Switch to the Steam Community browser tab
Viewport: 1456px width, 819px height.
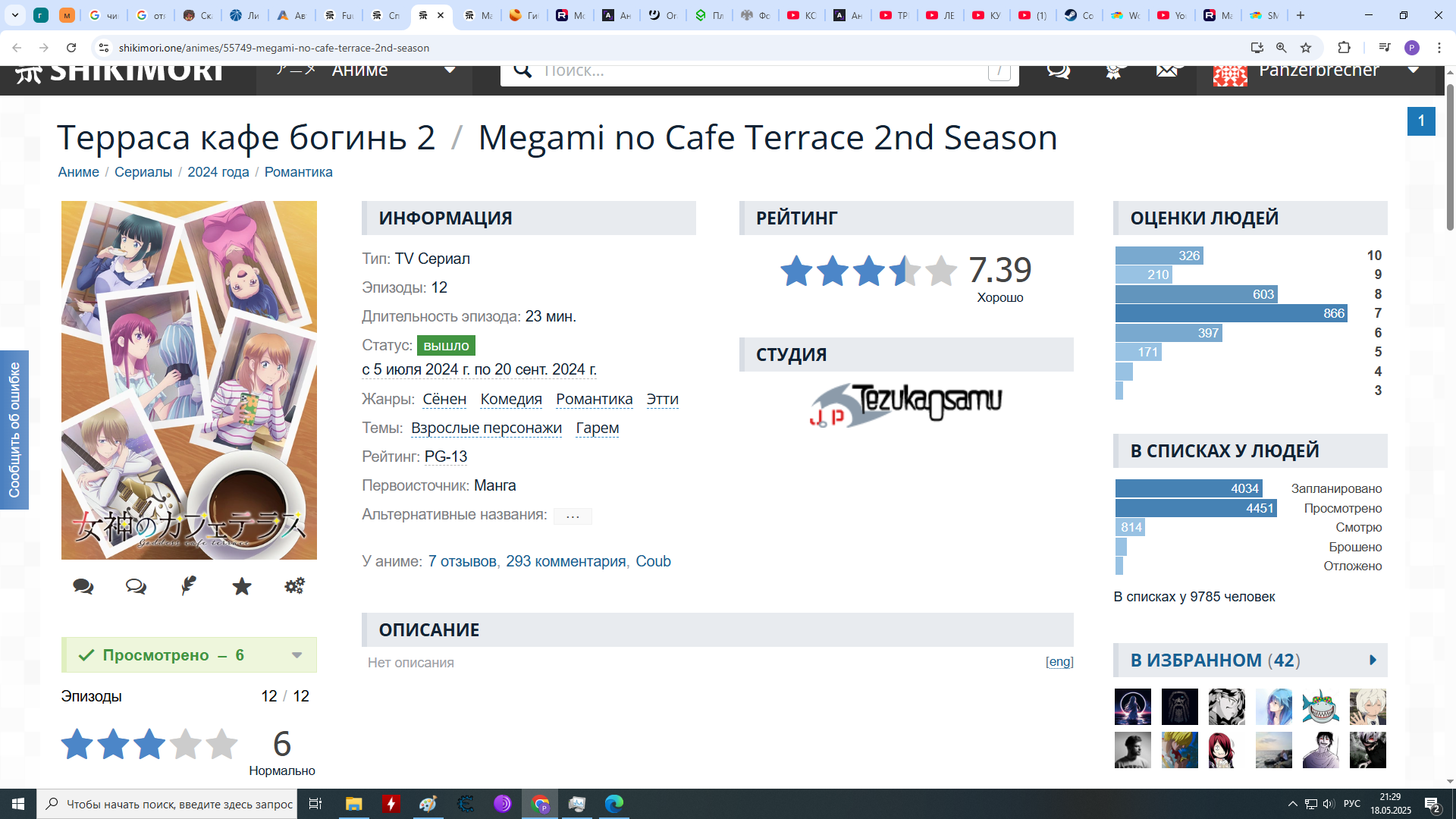coord(1079,15)
